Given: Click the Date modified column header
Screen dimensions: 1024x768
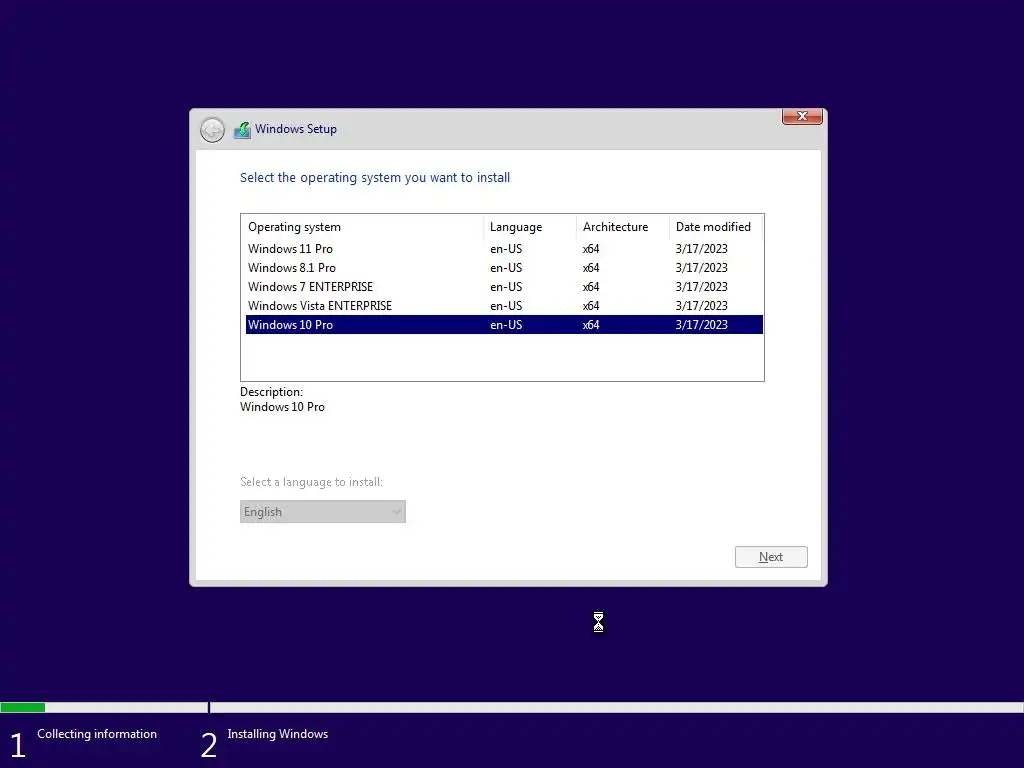Looking at the screenshot, I should [x=716, y=227].
